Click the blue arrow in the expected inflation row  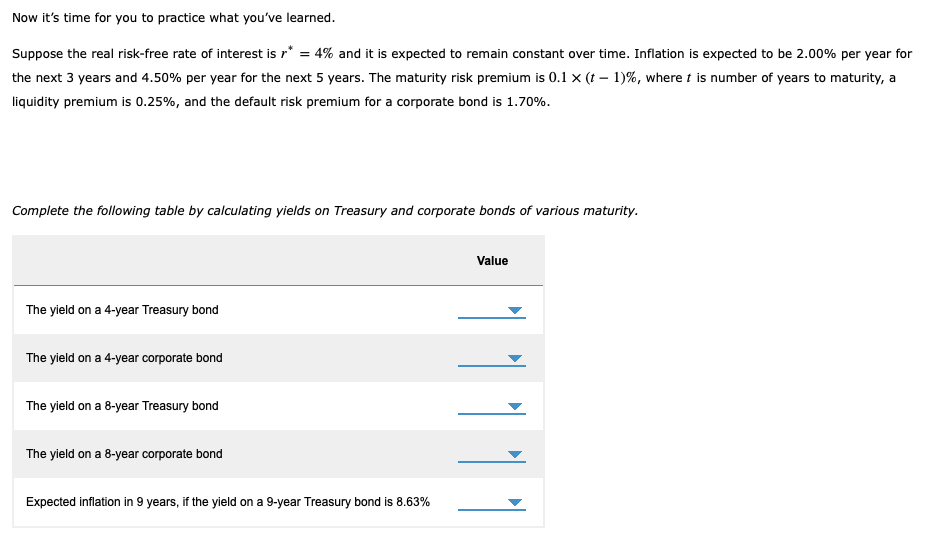[515, 503]
